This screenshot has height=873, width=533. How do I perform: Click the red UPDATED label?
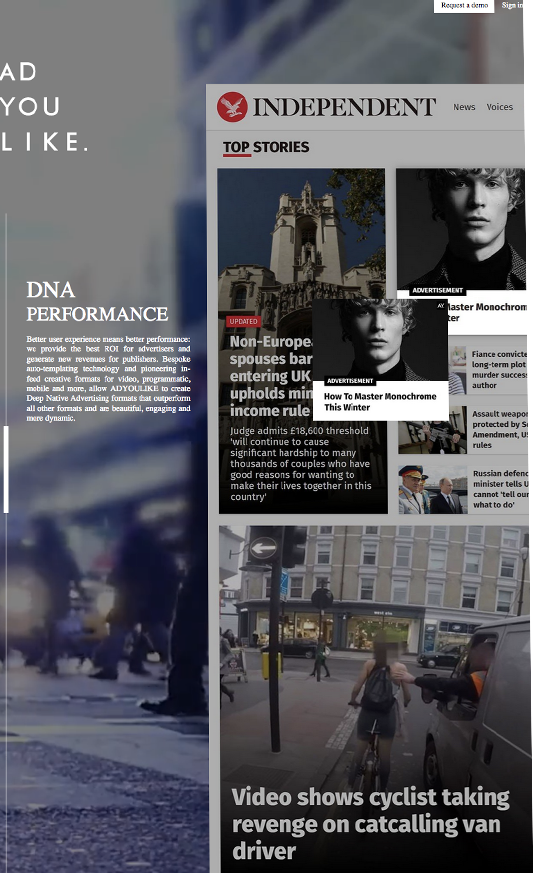click(x=243, y=321)
